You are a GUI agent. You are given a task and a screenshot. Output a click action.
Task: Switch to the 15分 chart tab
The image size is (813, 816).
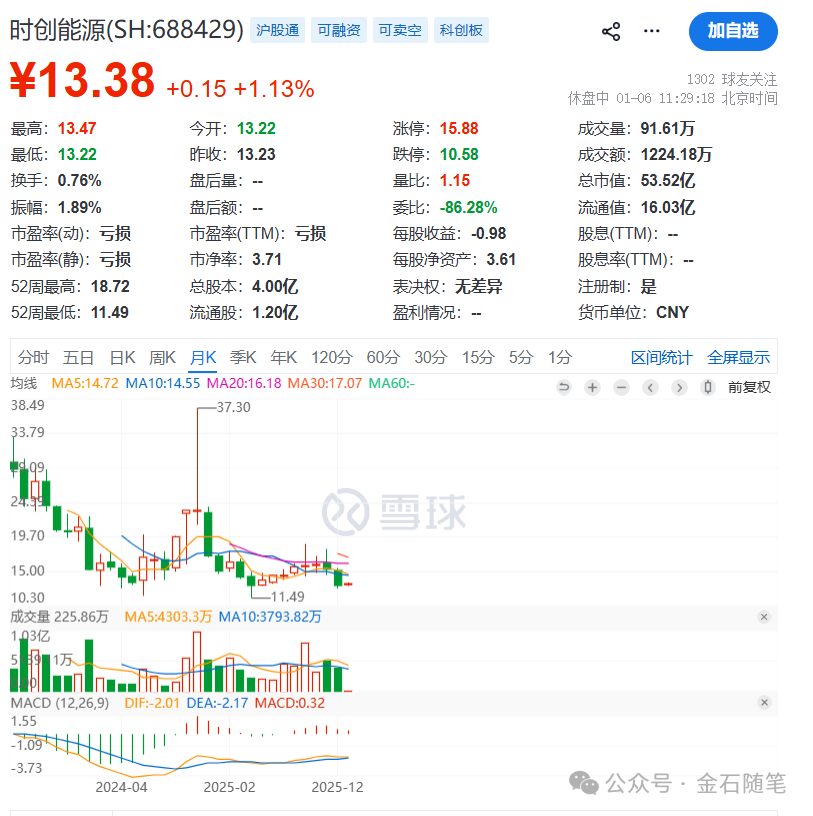(478, 358)
